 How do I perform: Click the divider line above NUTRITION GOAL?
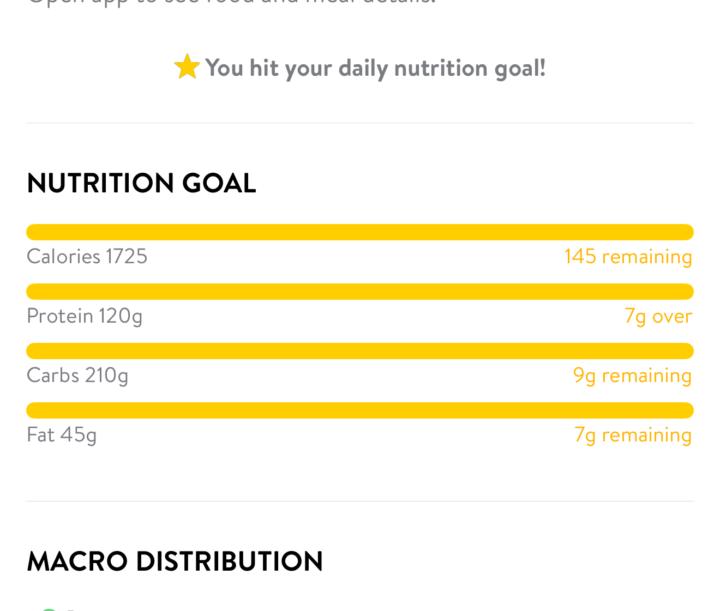point(360,123)
